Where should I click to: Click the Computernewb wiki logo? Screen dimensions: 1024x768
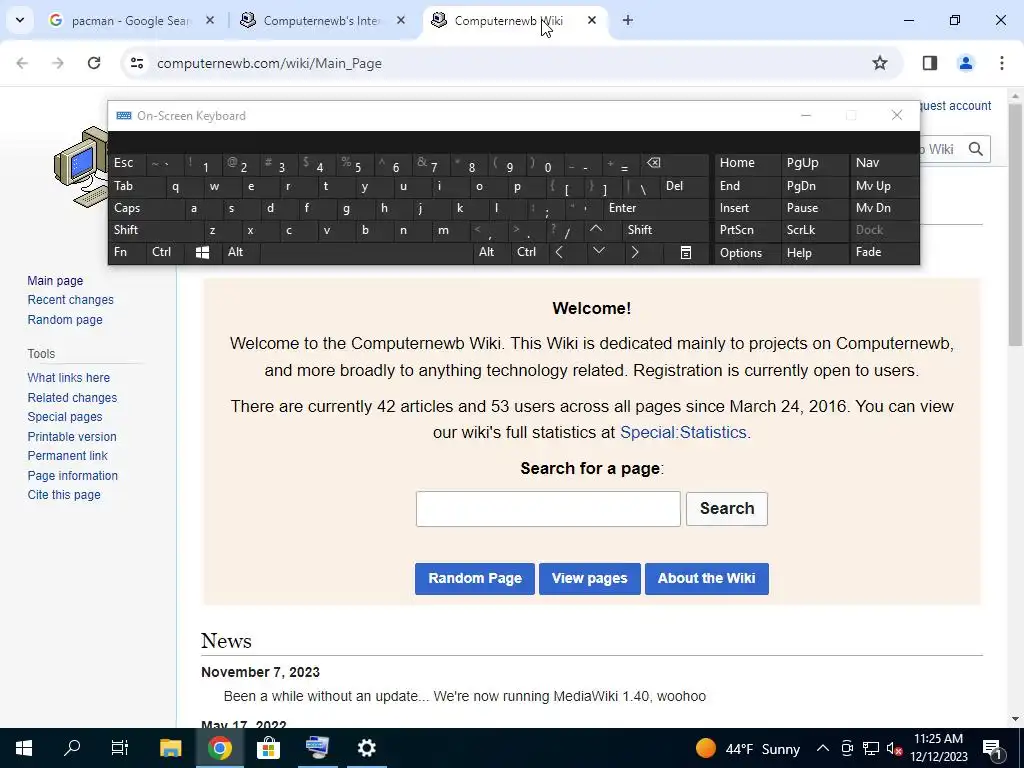click(x=81, y=167)
